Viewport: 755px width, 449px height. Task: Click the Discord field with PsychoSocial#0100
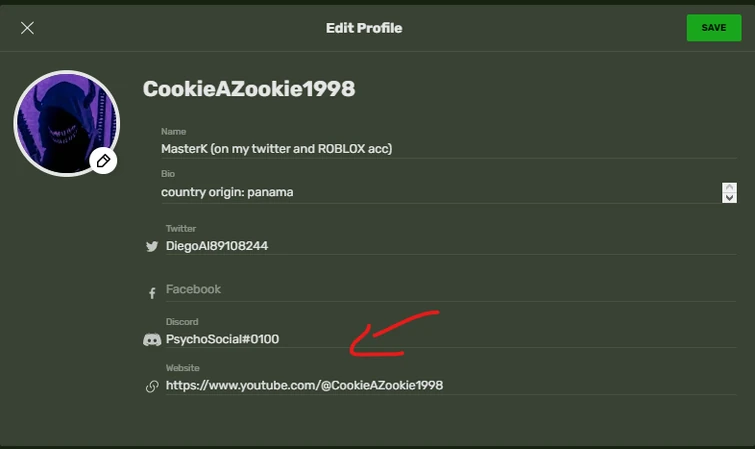point(451,339)
